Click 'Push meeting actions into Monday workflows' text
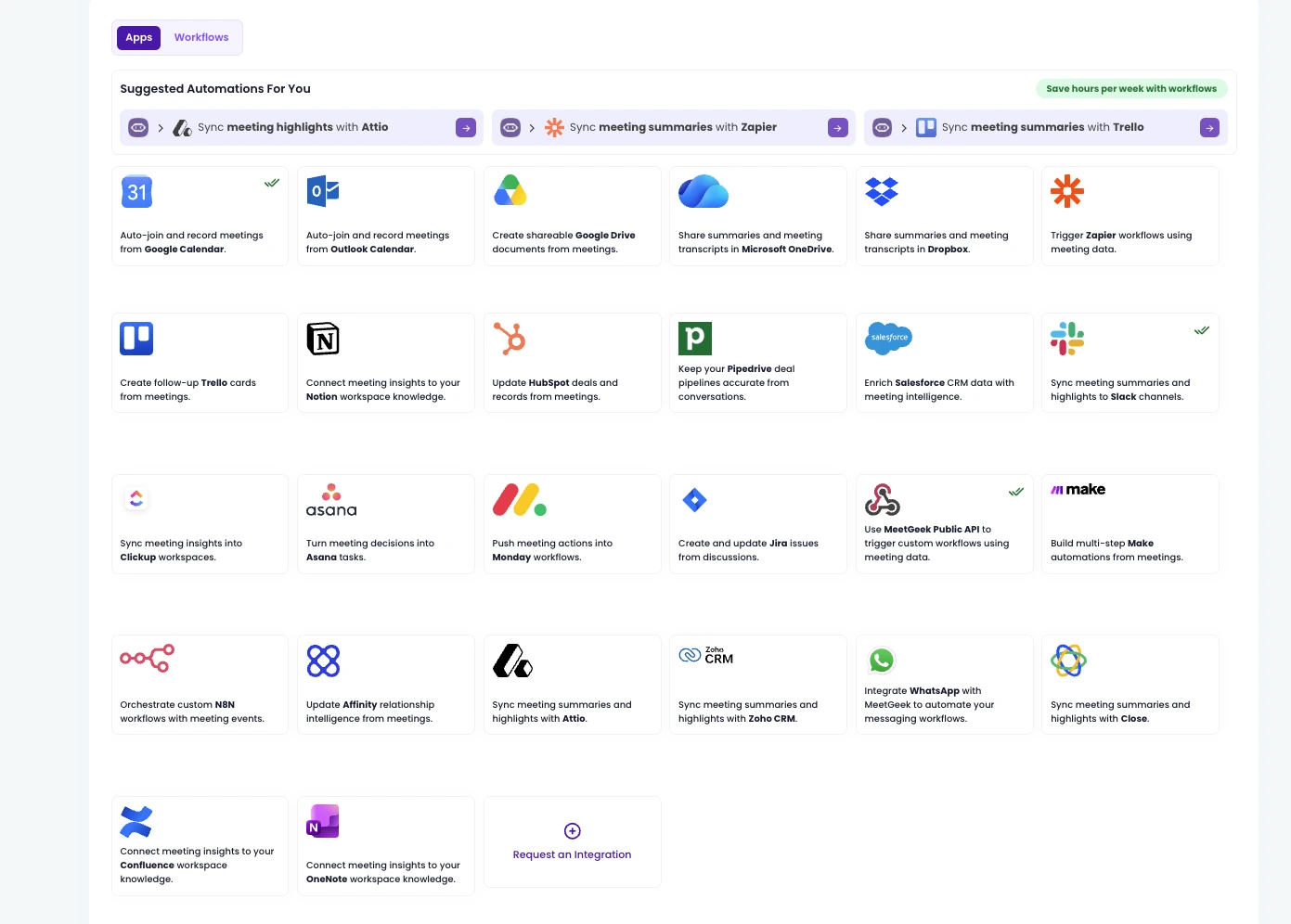Image resolution: width=1291 pixels, height=924 pixels. coord(552,550)
